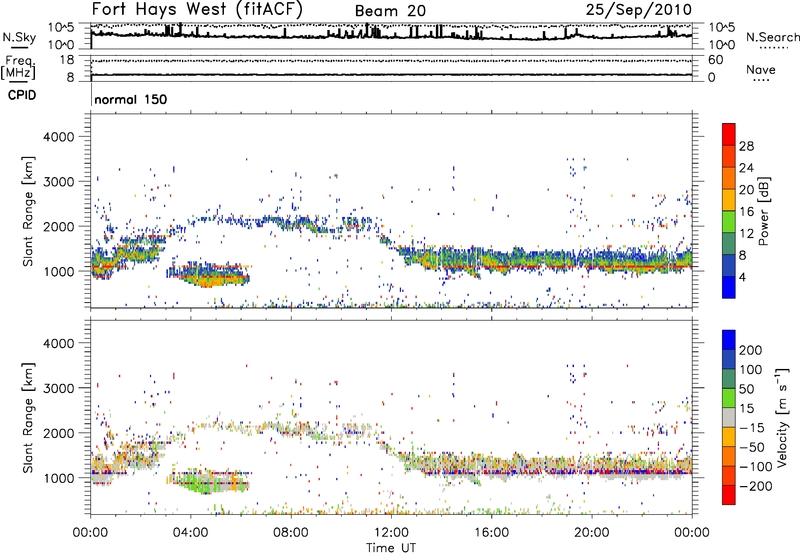Click the blue bottom of the Power color bar
Viewport: 800px width, 554px height.
729,287
